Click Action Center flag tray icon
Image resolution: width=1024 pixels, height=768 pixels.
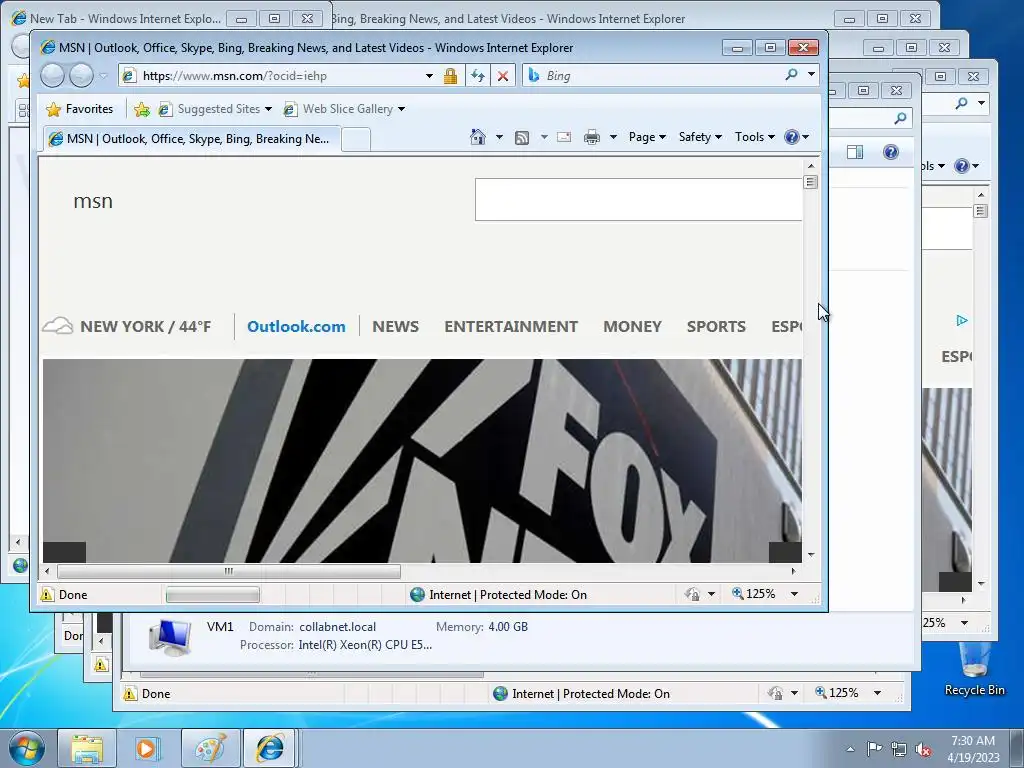tap(874, 748)
